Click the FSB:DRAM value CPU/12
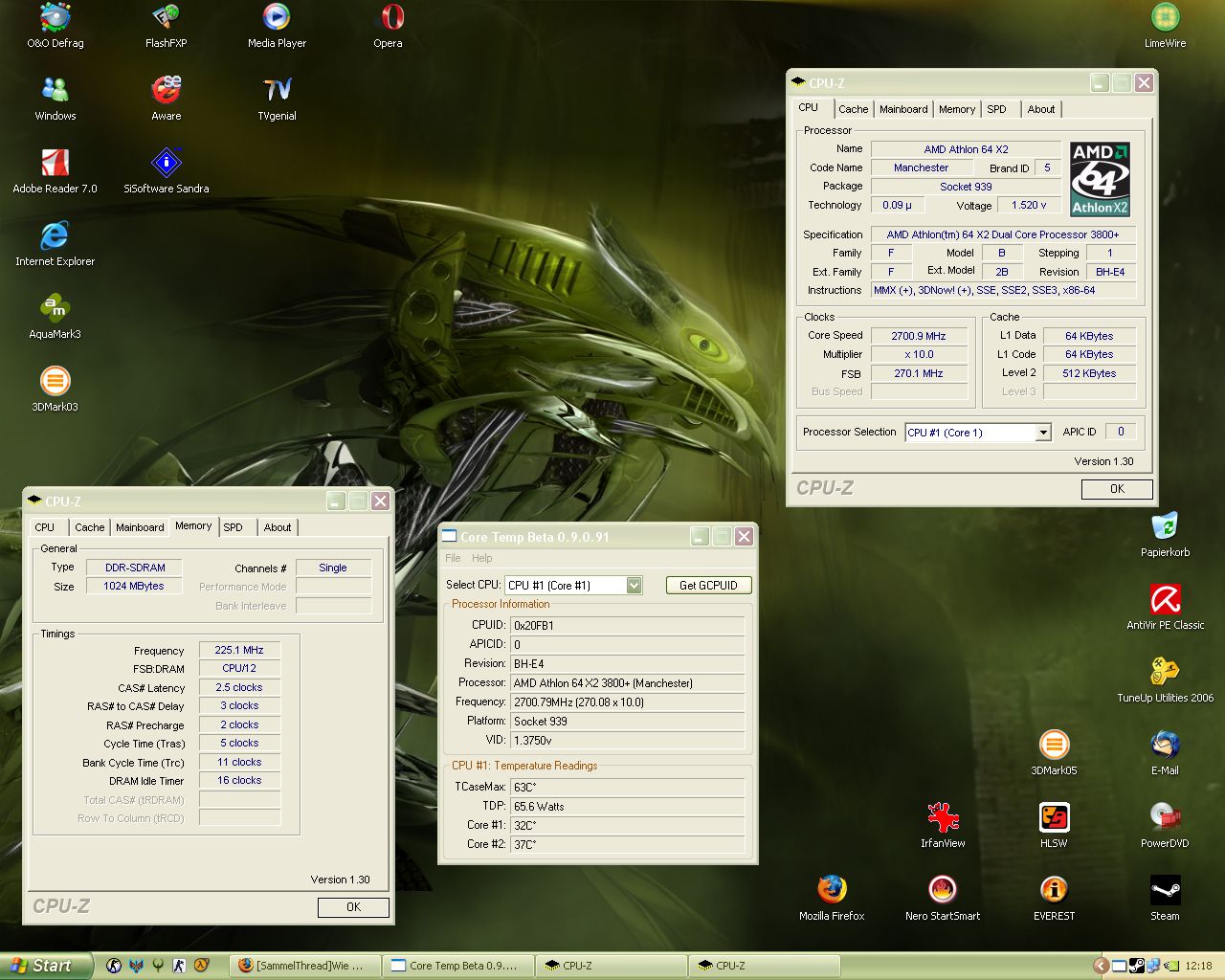The image size is (1225, 980). click(239, 668)
